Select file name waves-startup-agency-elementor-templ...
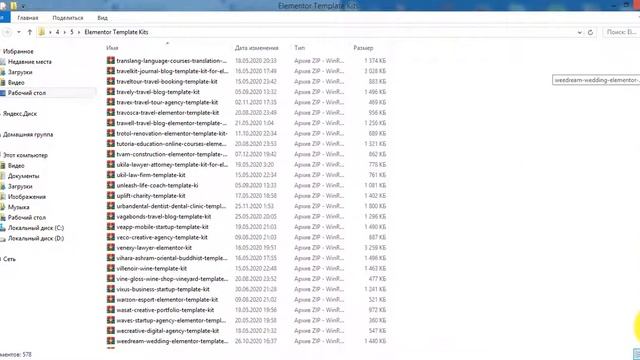 pyautogui.click(x=171, y=320)
